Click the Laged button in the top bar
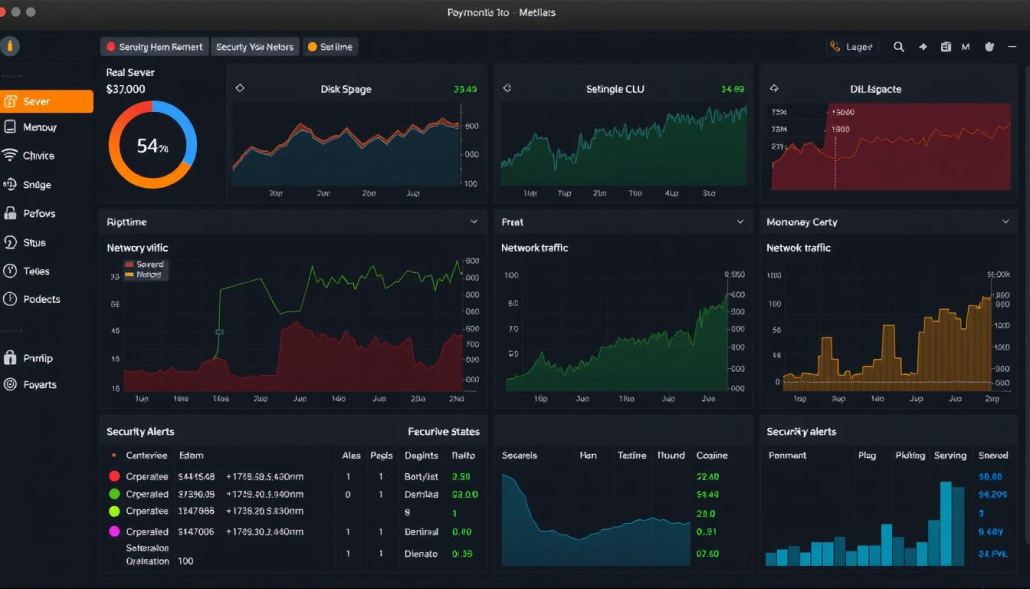The image size is (1030, 589). click(852, 46)
